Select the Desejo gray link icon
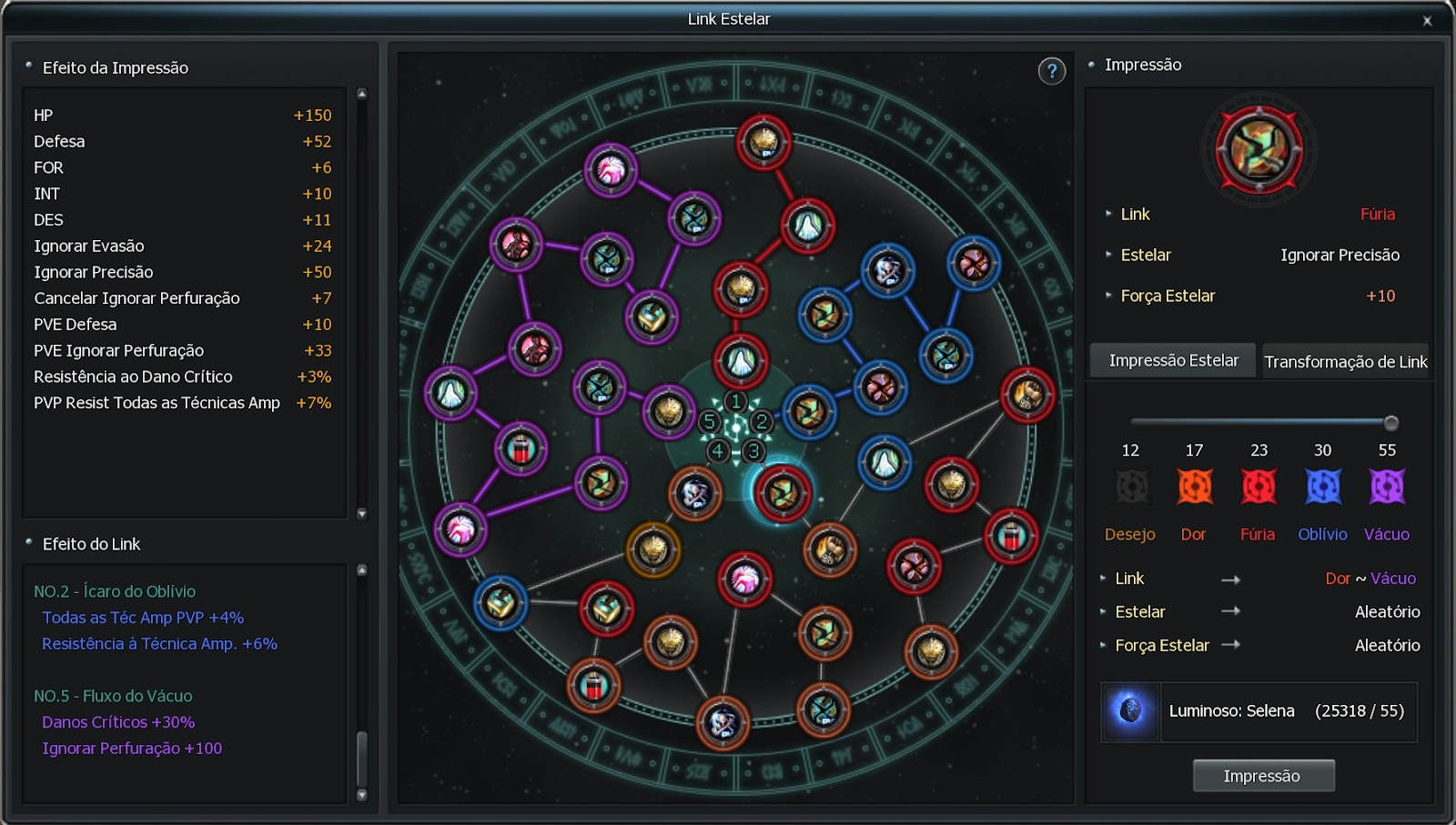The image size is (1456, 825). [x=1131, y=487]
